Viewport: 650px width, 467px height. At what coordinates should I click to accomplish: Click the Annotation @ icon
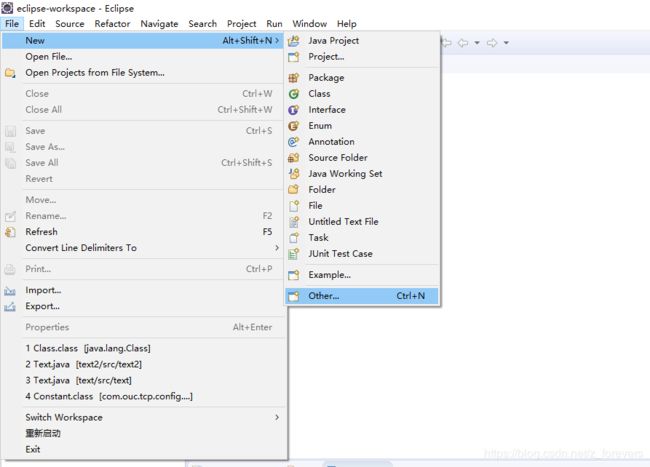pyautogui.click(x=293, y=142)
